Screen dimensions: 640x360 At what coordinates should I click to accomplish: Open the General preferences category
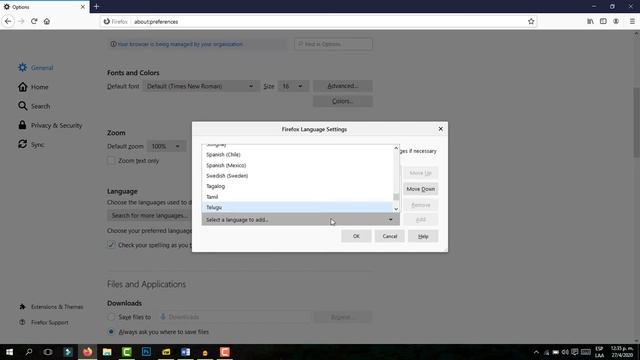pyautogui.click(x=36, y=68)
